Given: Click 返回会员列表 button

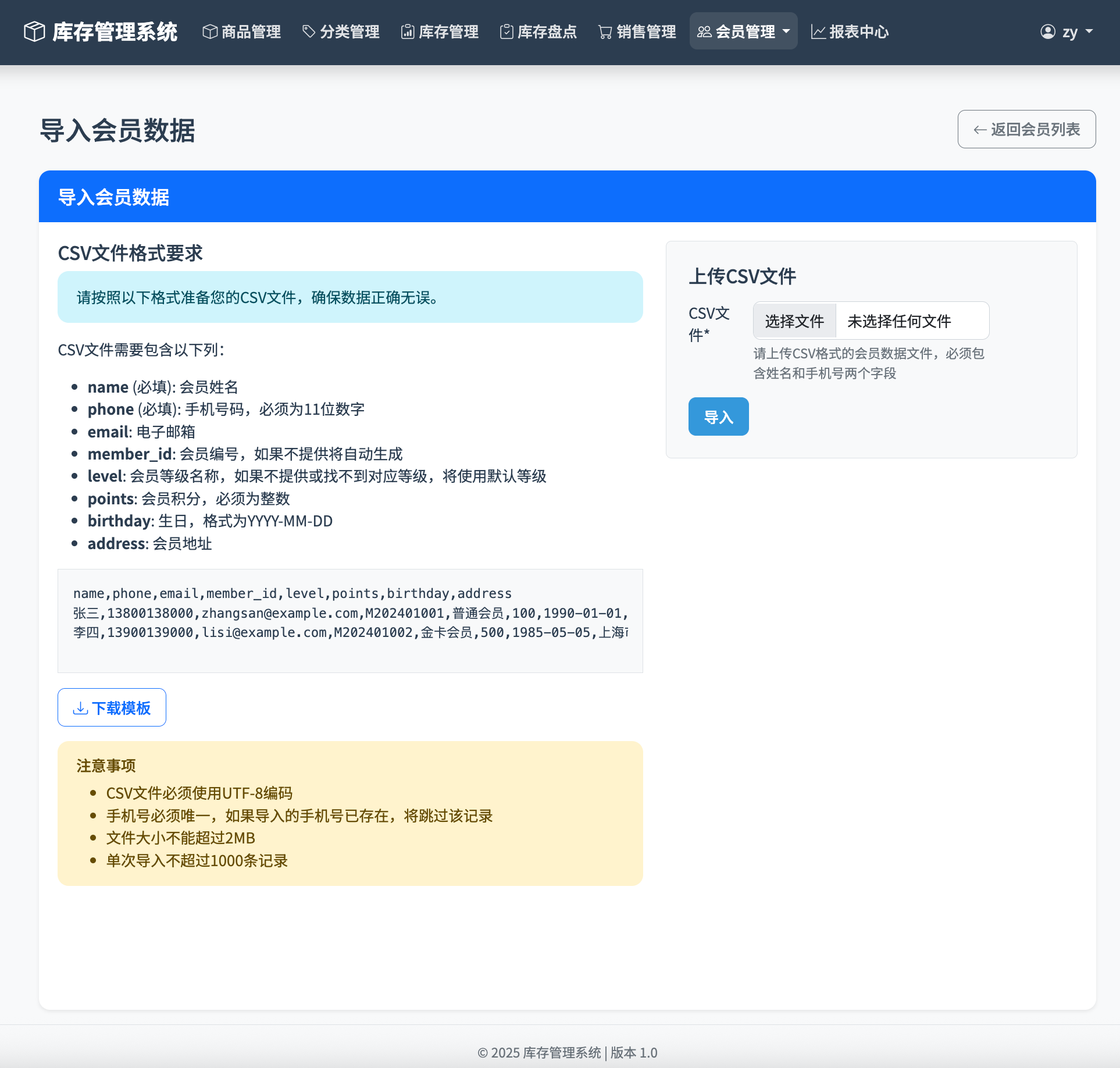Looking at the screenshot, I should coord(1026,129).
